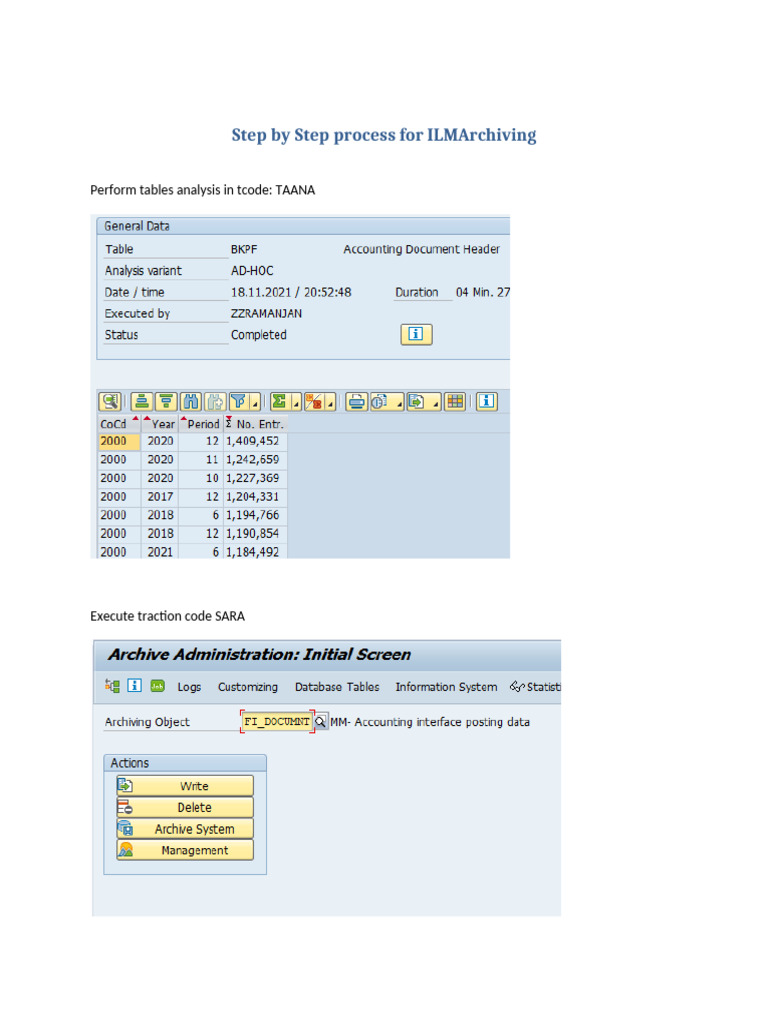
Task: Click the date/time 18.11.2021 / 20:52:48
Action: [291, 292]
